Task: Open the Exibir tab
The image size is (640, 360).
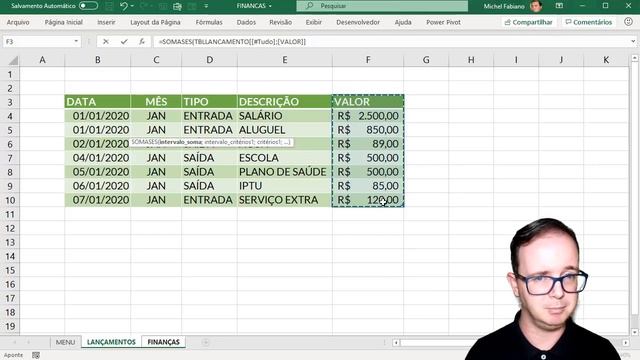Action: coord(313,22)
